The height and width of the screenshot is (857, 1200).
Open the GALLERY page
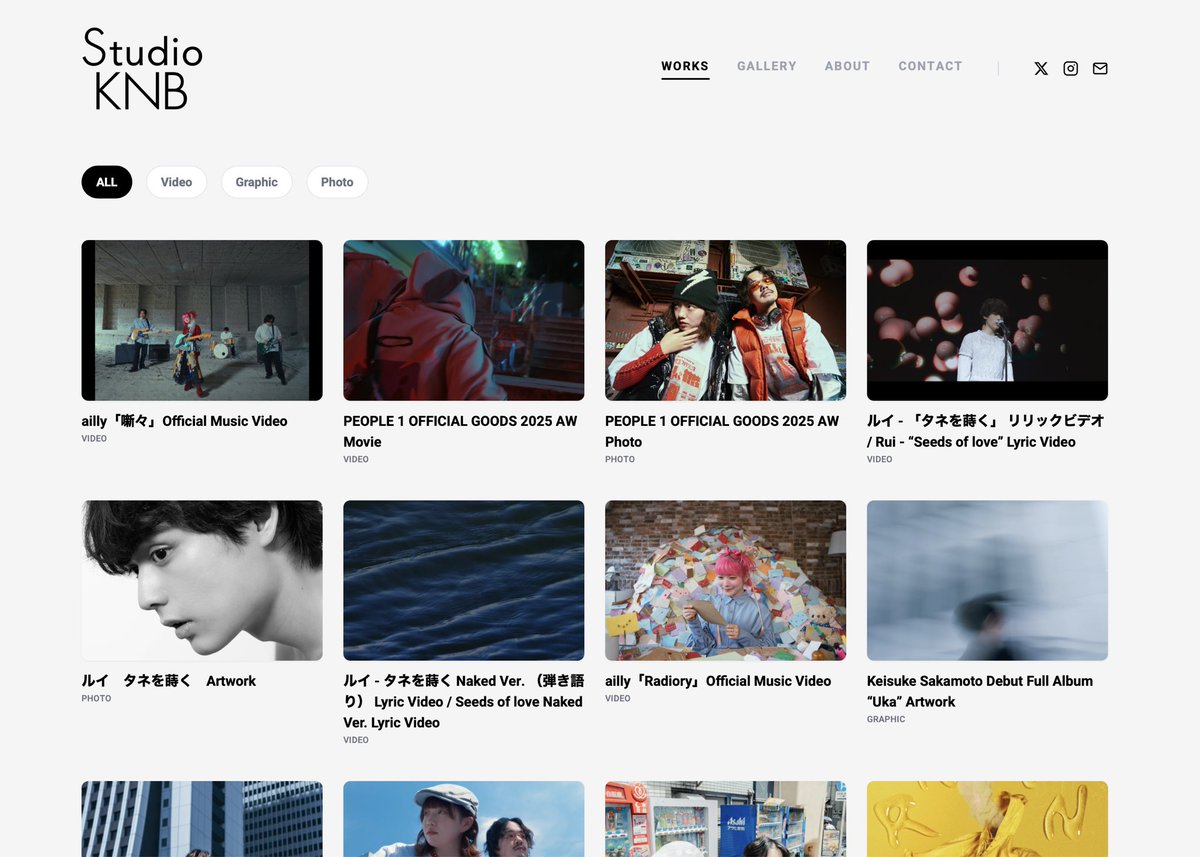click(767, 66)
